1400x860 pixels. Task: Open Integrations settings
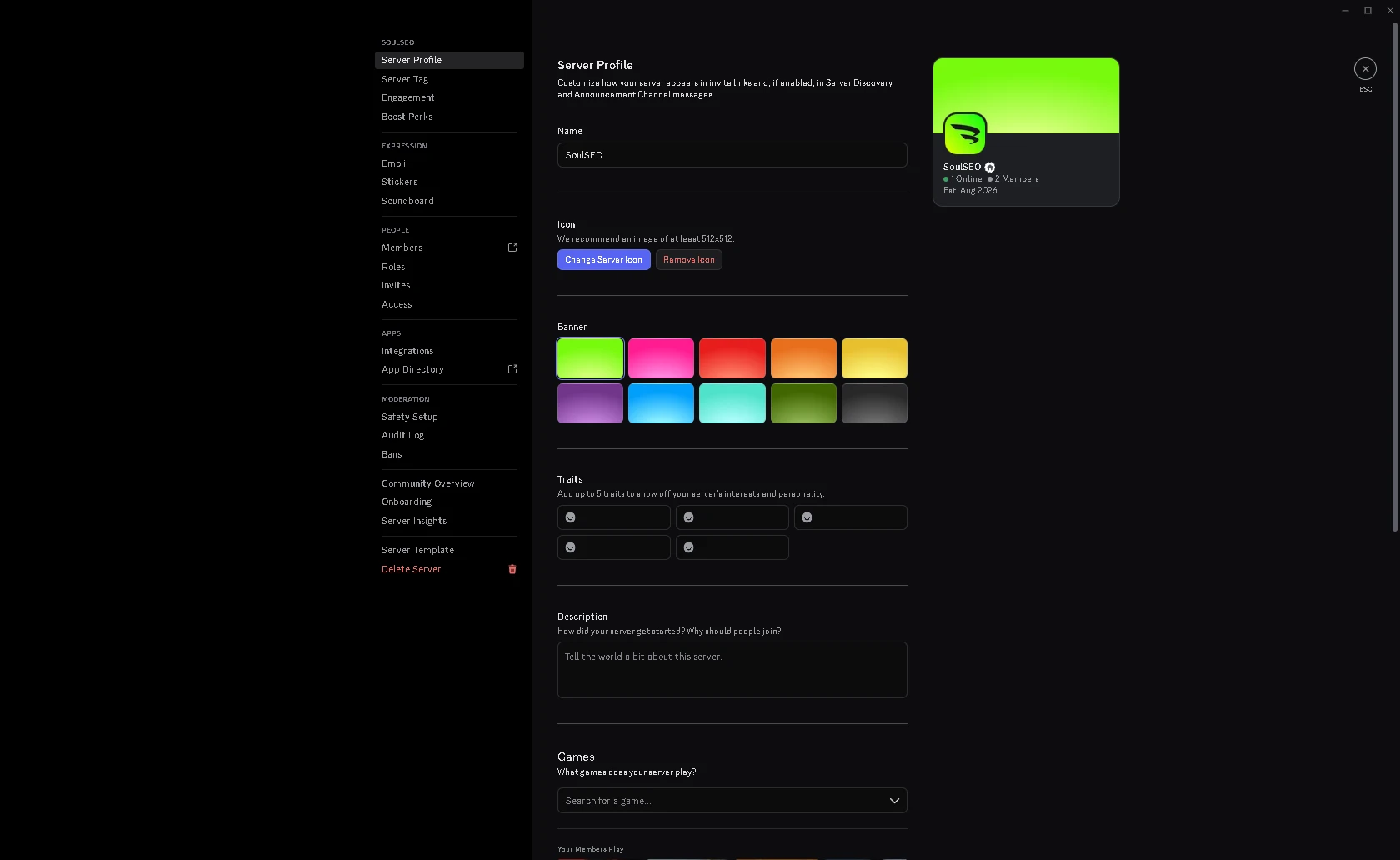449,351
